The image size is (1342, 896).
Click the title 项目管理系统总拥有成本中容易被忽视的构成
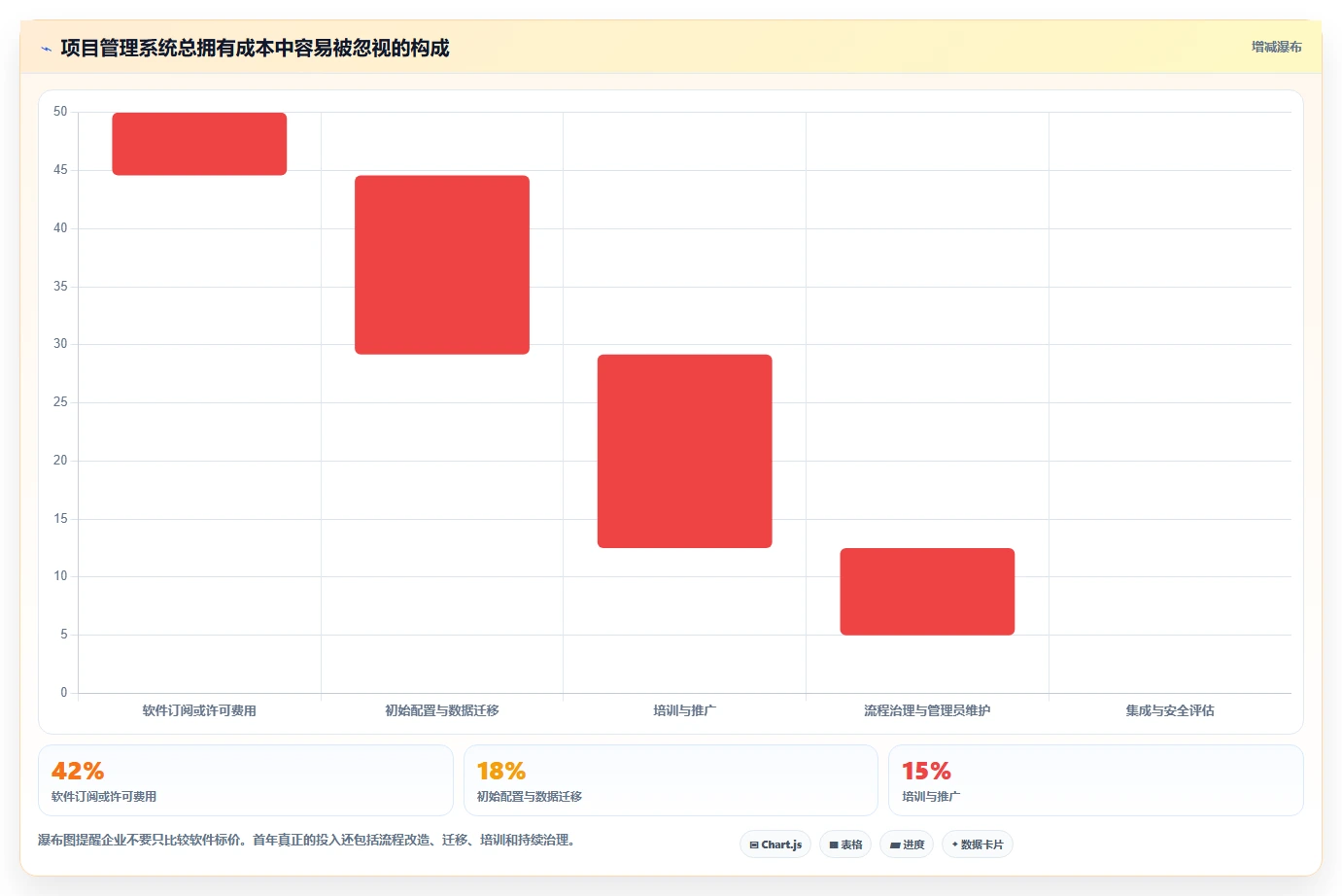click(x=255, y=48)
